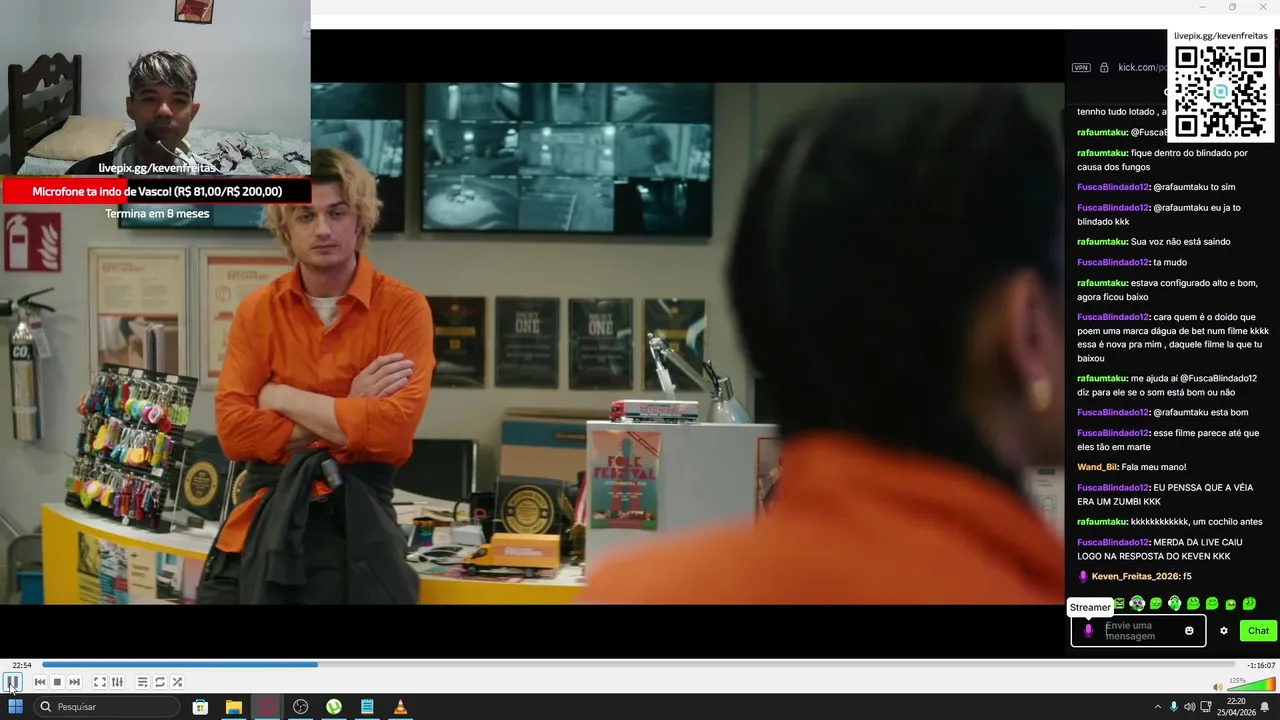Stop the video playback
The image size is (1280, 720).
pyautogui.click(x=57, y=682)
